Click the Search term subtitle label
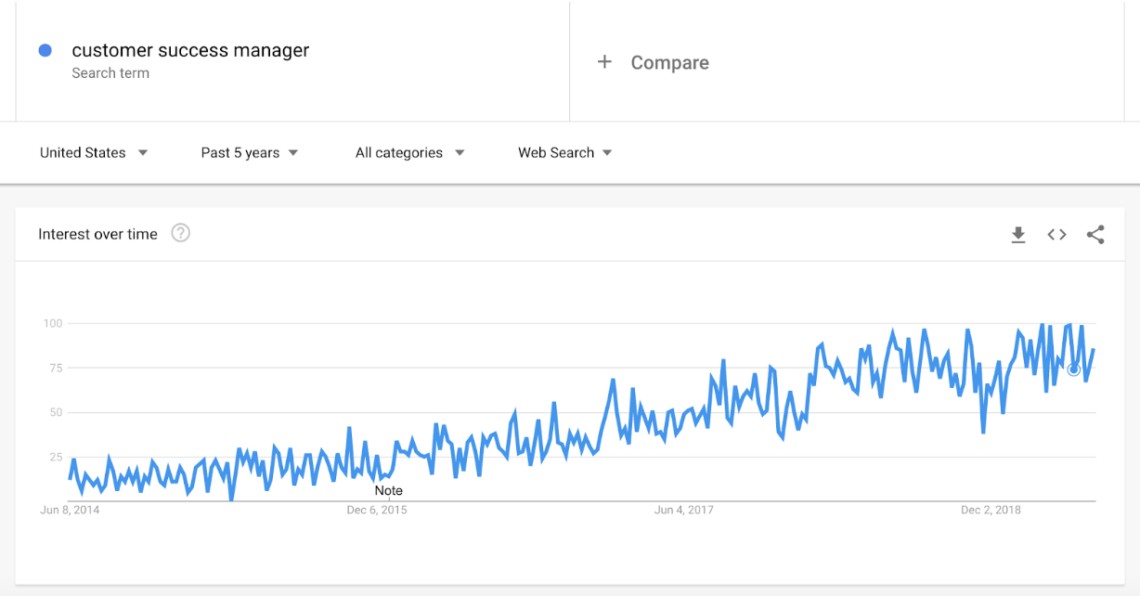Image resolution: width=1140 pixels, height=596 pixels. click(x=110, y=73)
